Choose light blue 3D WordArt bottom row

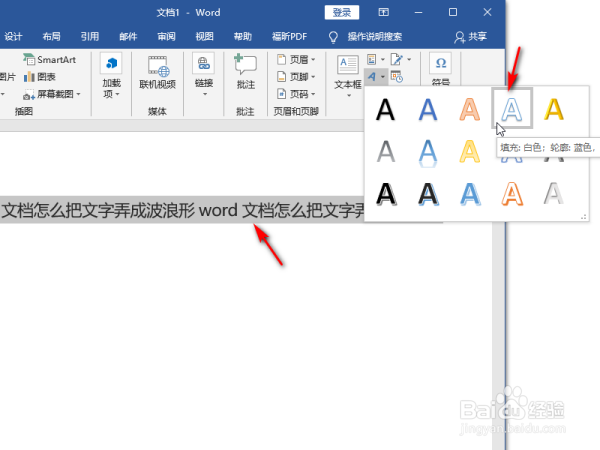point(470,194)
